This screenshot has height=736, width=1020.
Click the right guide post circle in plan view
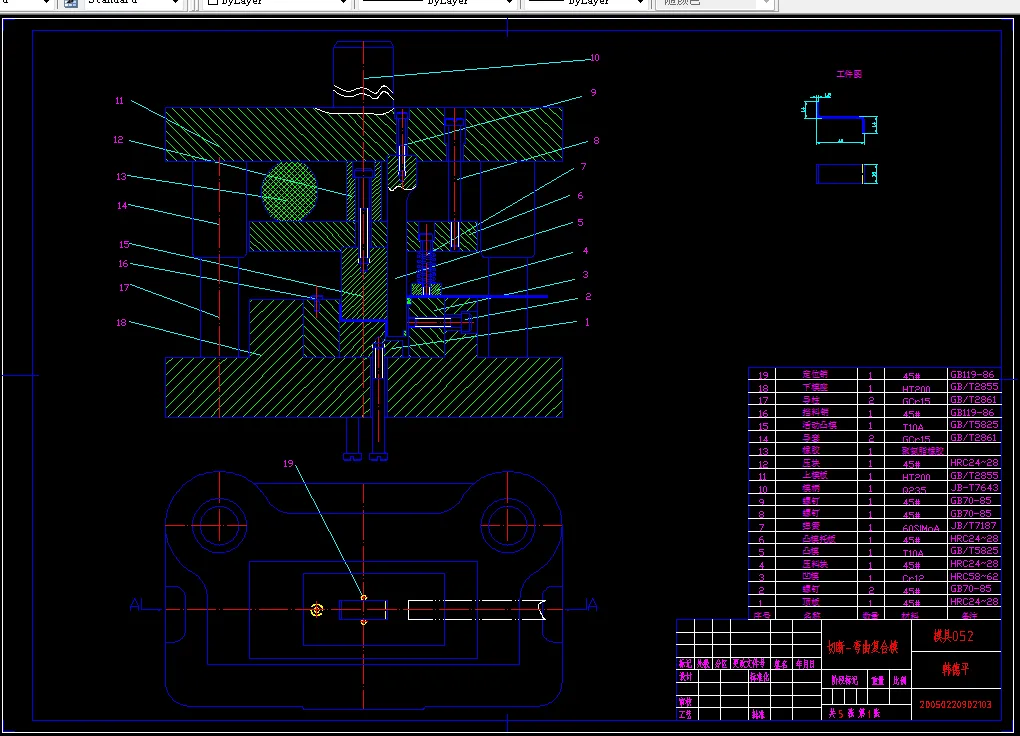[x=507, y=525]
